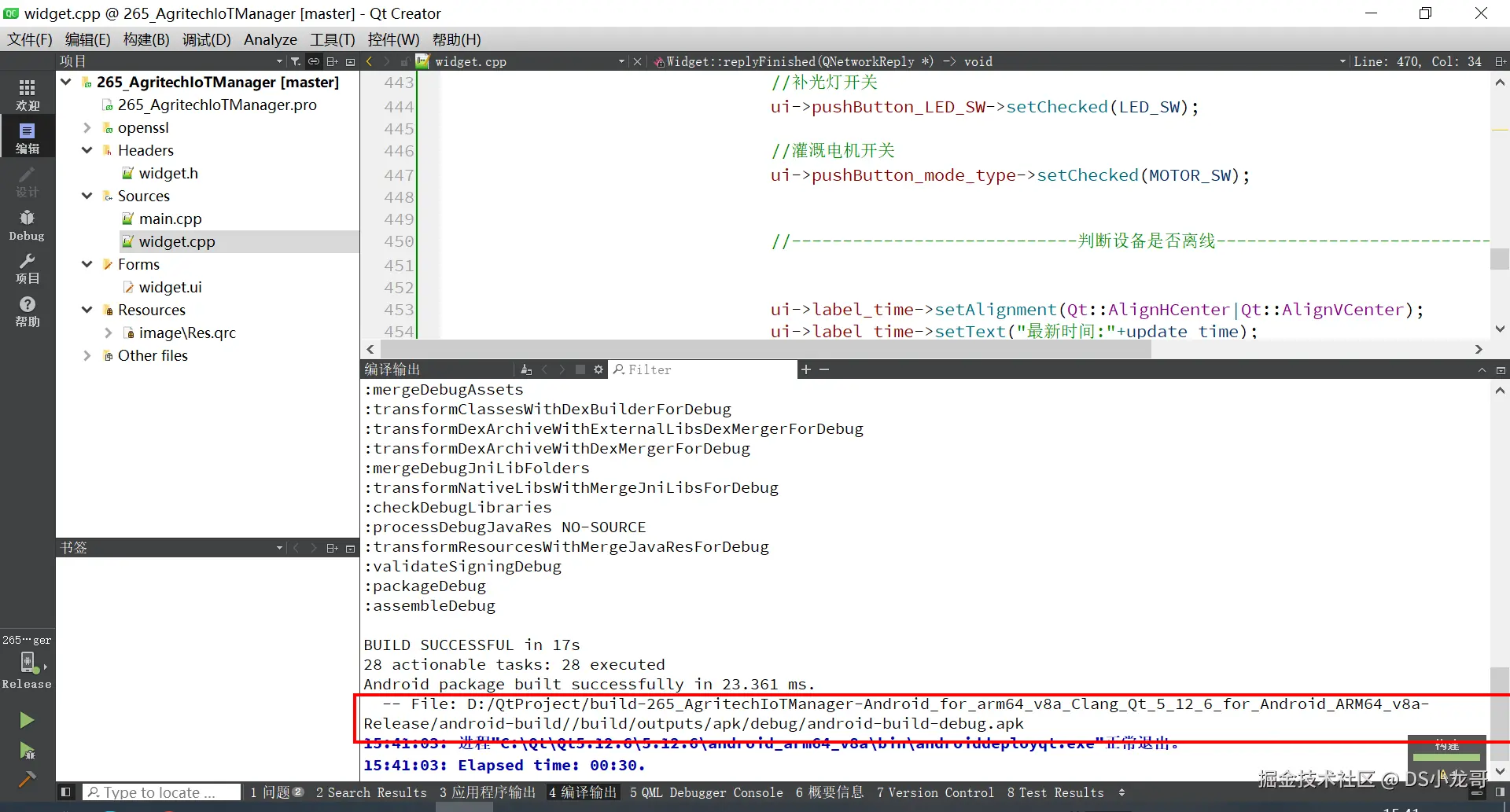This screenshot has height=812, width=1510.
Task: Open the Analyze menu
Action: click(x=271, y=39)
